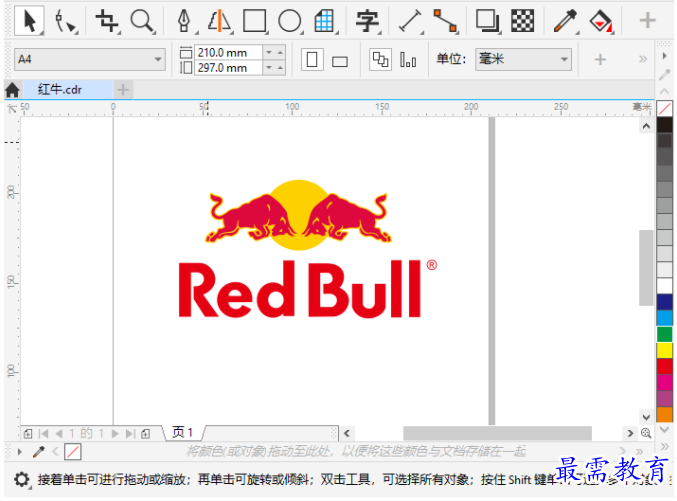
Task: Click property bar plus customize button
Action: click(600, 59)
